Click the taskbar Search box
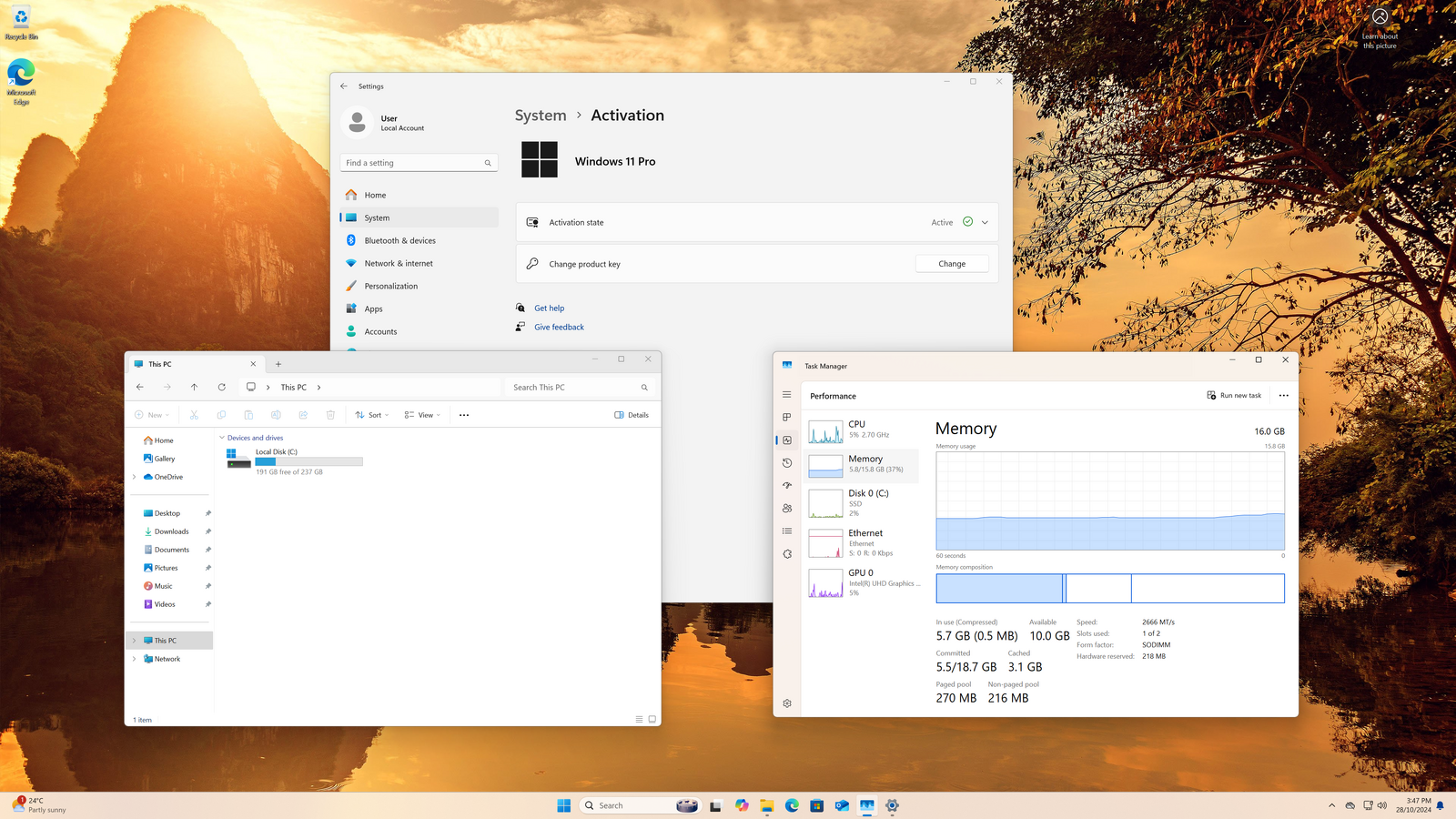 pyautogui.click(x=641, y=805)
